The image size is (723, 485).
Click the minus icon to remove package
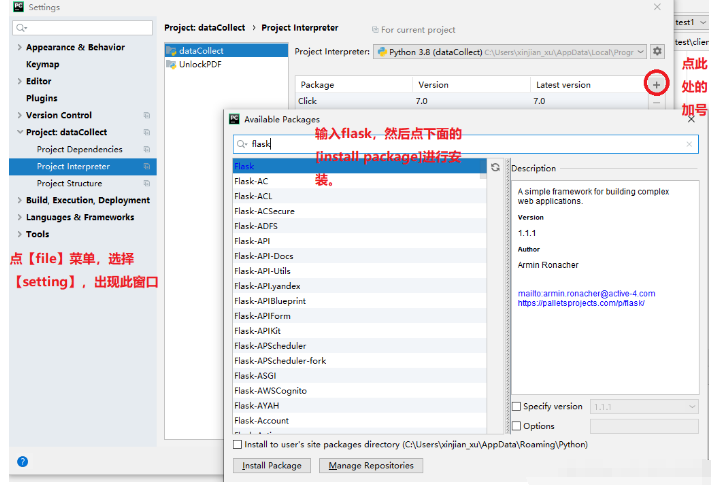(656, 102)
